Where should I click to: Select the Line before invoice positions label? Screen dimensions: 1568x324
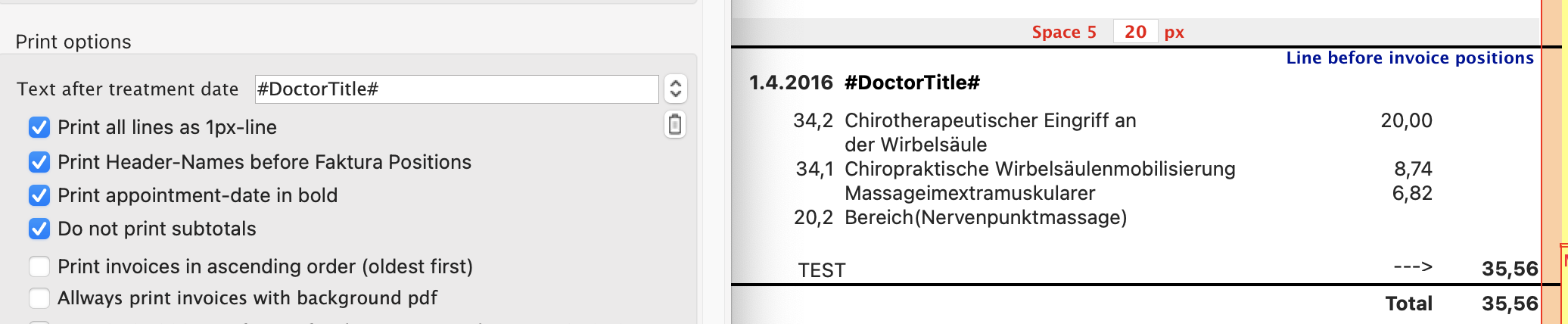(1409, 58)
